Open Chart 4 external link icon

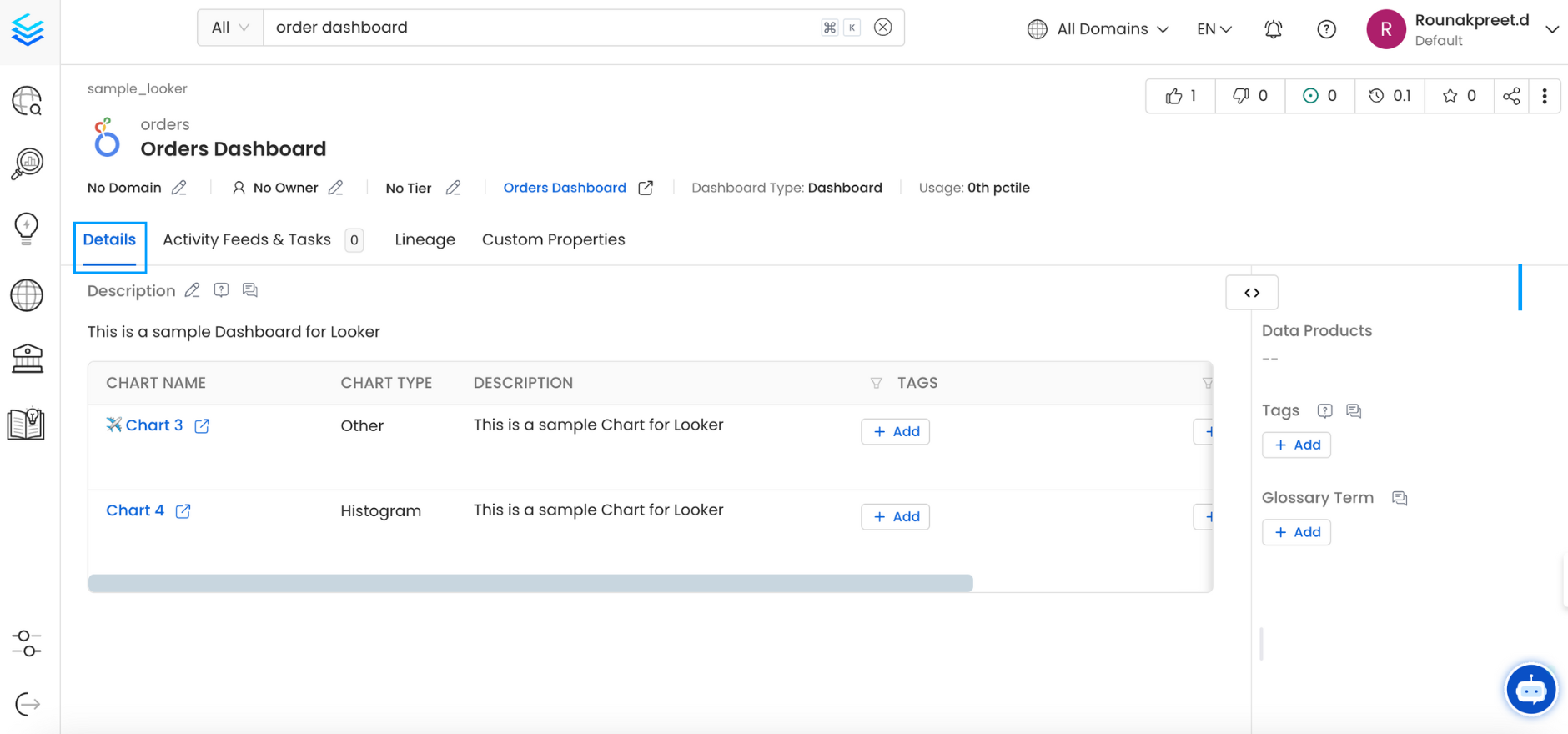[183, 511]
